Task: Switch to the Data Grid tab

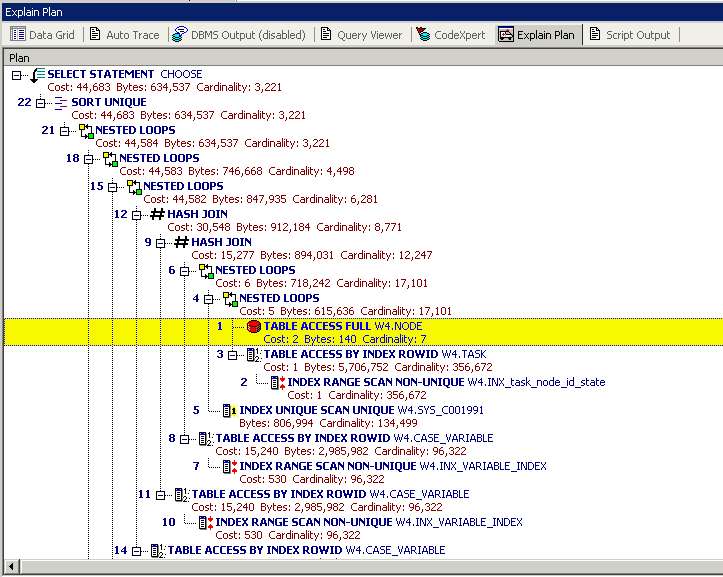Action: pyautogui.click(x=42, y=35)
